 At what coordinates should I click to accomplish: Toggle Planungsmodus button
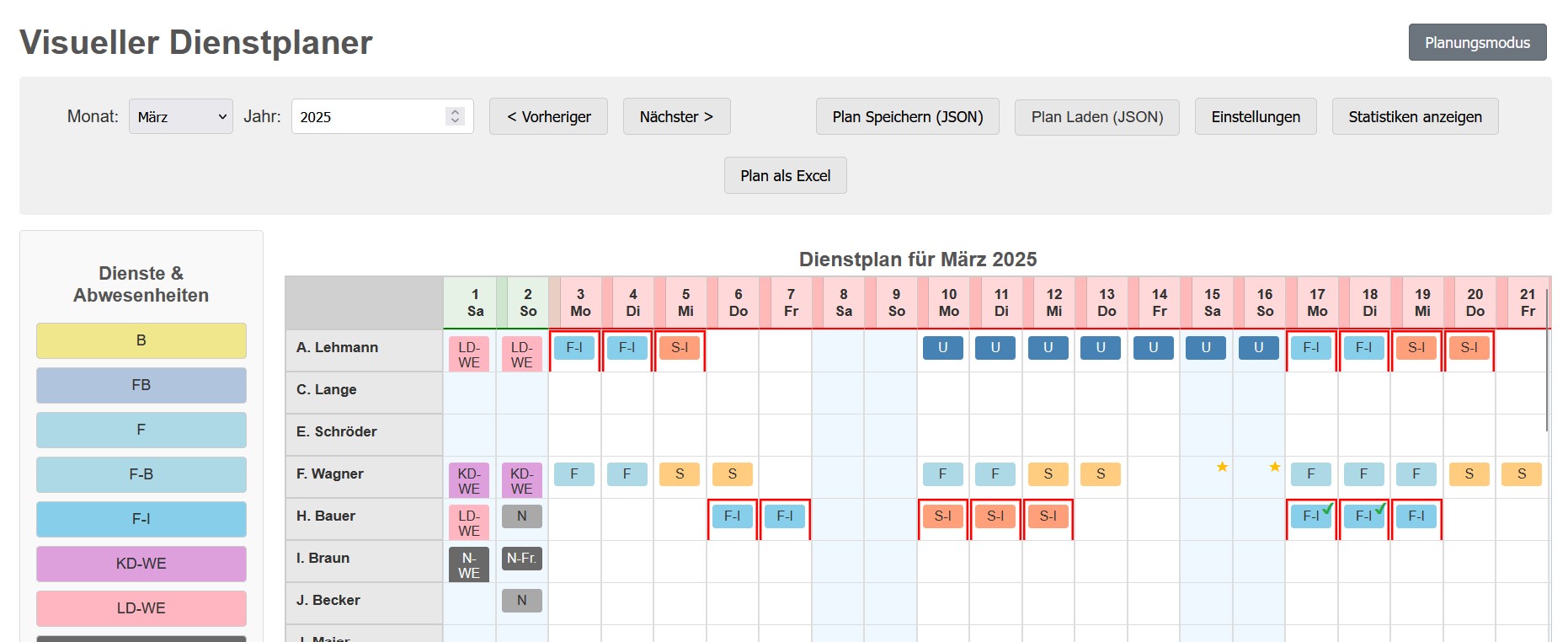tap(1477, 42)
